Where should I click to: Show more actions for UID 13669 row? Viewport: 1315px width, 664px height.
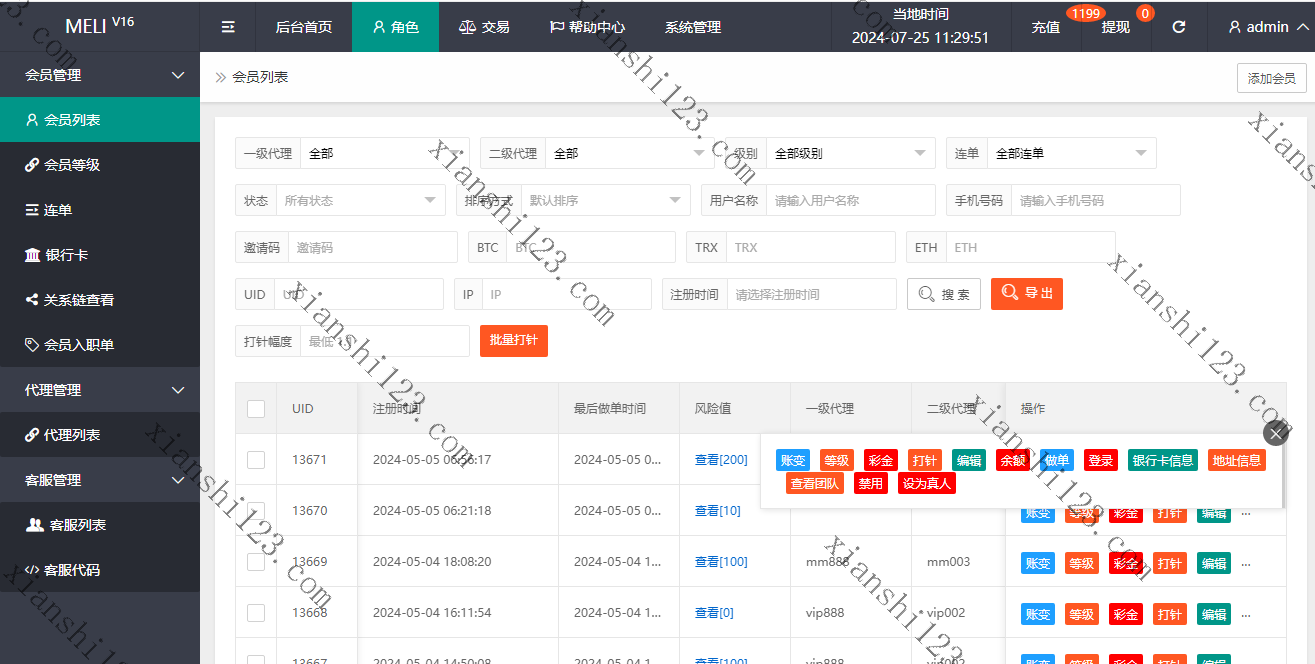1246,563
